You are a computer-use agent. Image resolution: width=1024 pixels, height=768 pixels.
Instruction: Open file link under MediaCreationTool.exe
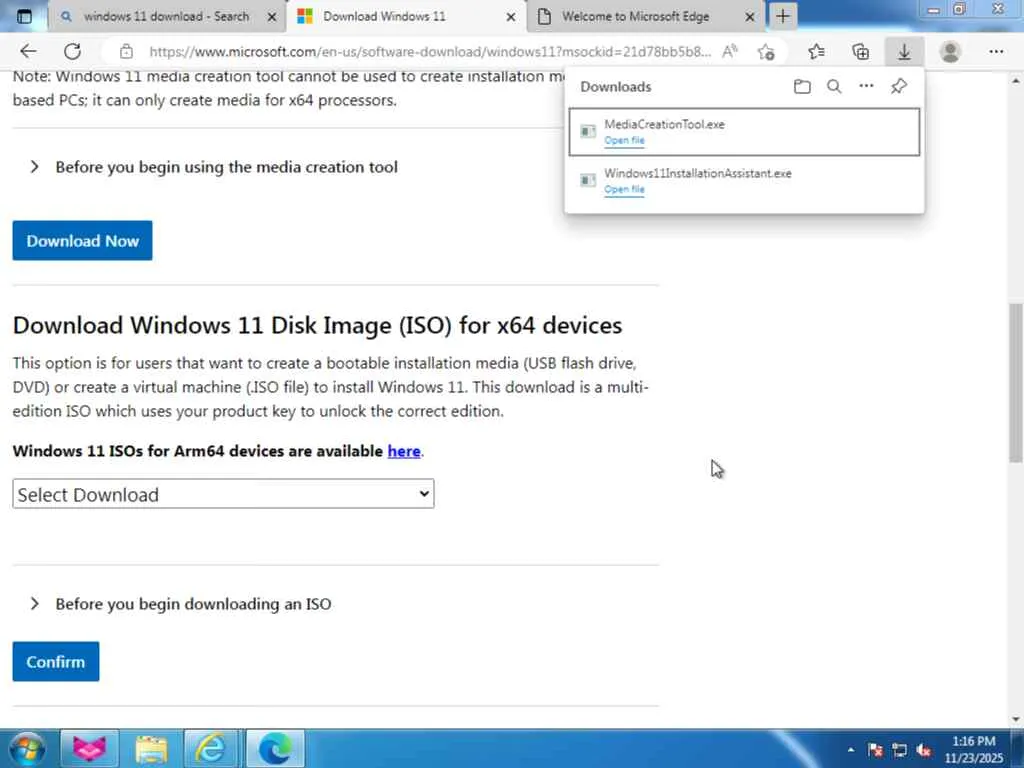[x=624, y=140]
